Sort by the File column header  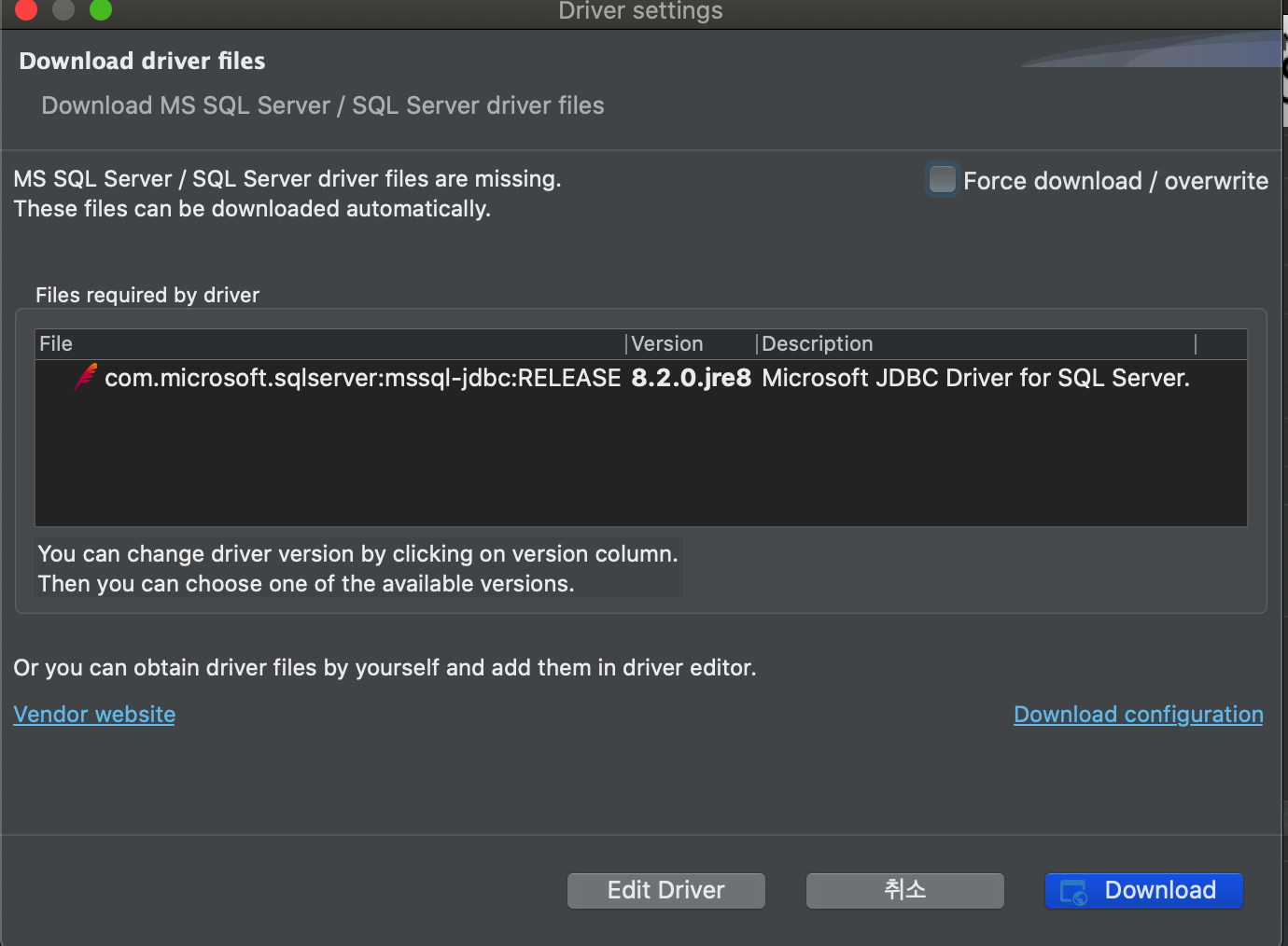coord(330,344)
